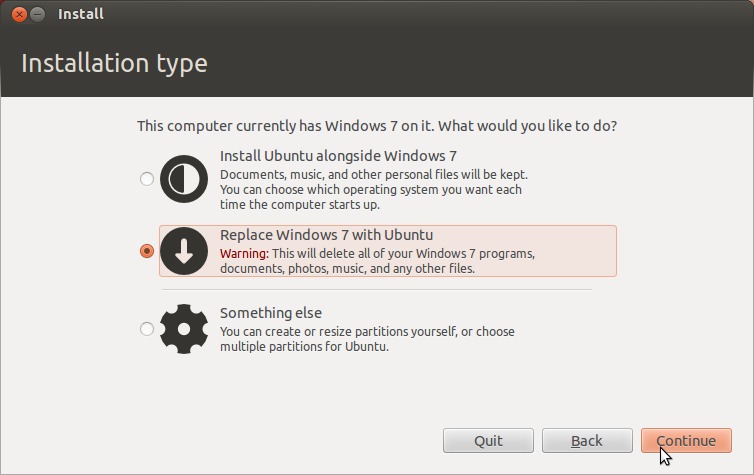Click the 'Documents, music' files kept description
754x475 pixels.
point(374,189)
